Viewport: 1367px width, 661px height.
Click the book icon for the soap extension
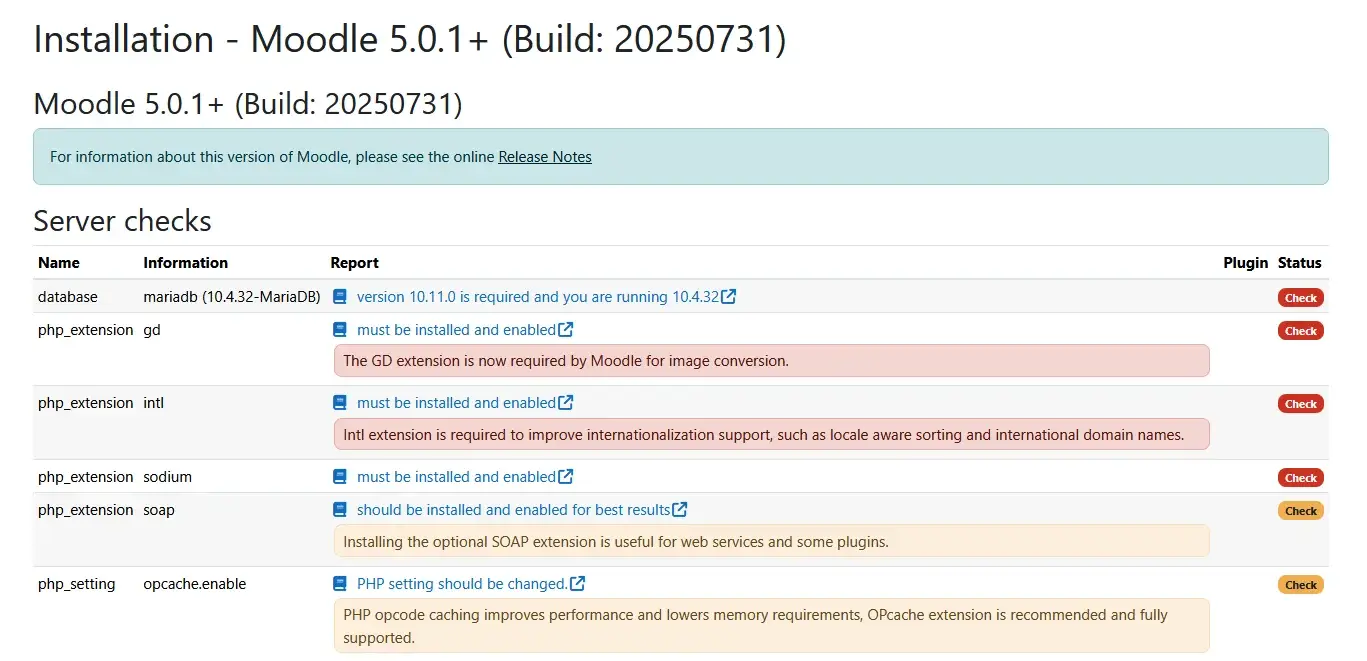(340, 510)
